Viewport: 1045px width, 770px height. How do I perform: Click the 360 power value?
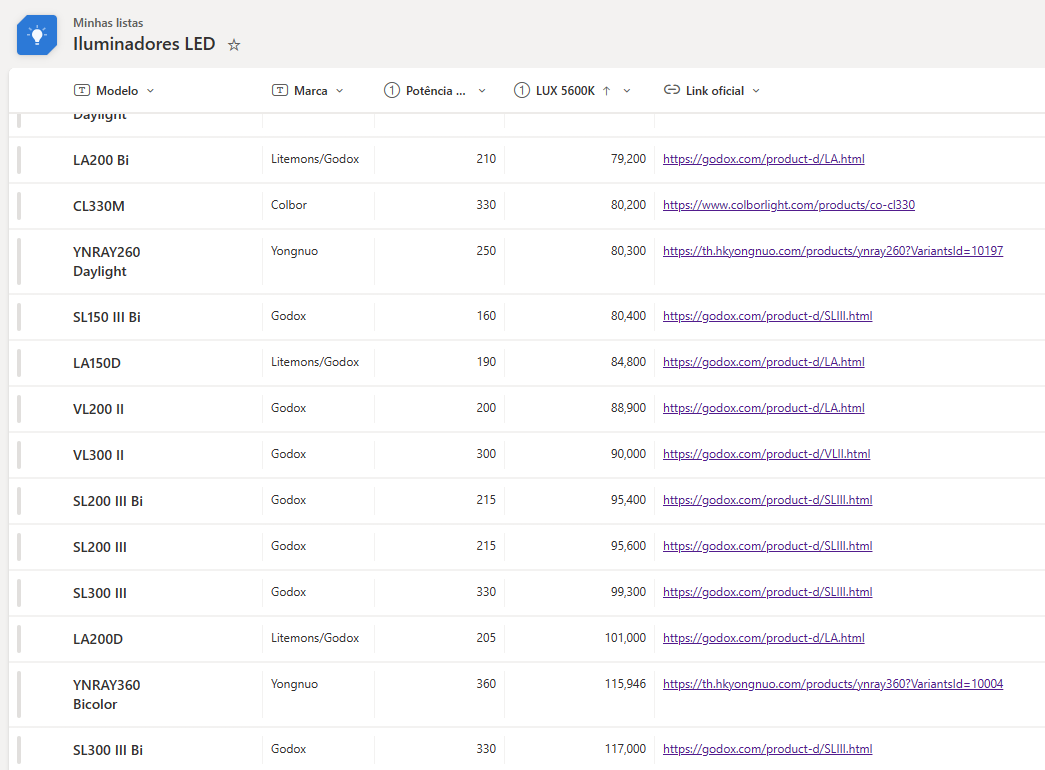tap(486, 683)
